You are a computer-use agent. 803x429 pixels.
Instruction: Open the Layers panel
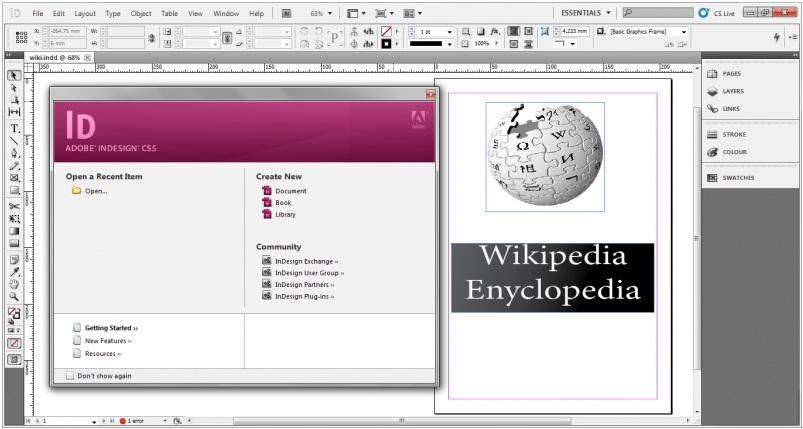pyautogui.click(x=733, y=91)
